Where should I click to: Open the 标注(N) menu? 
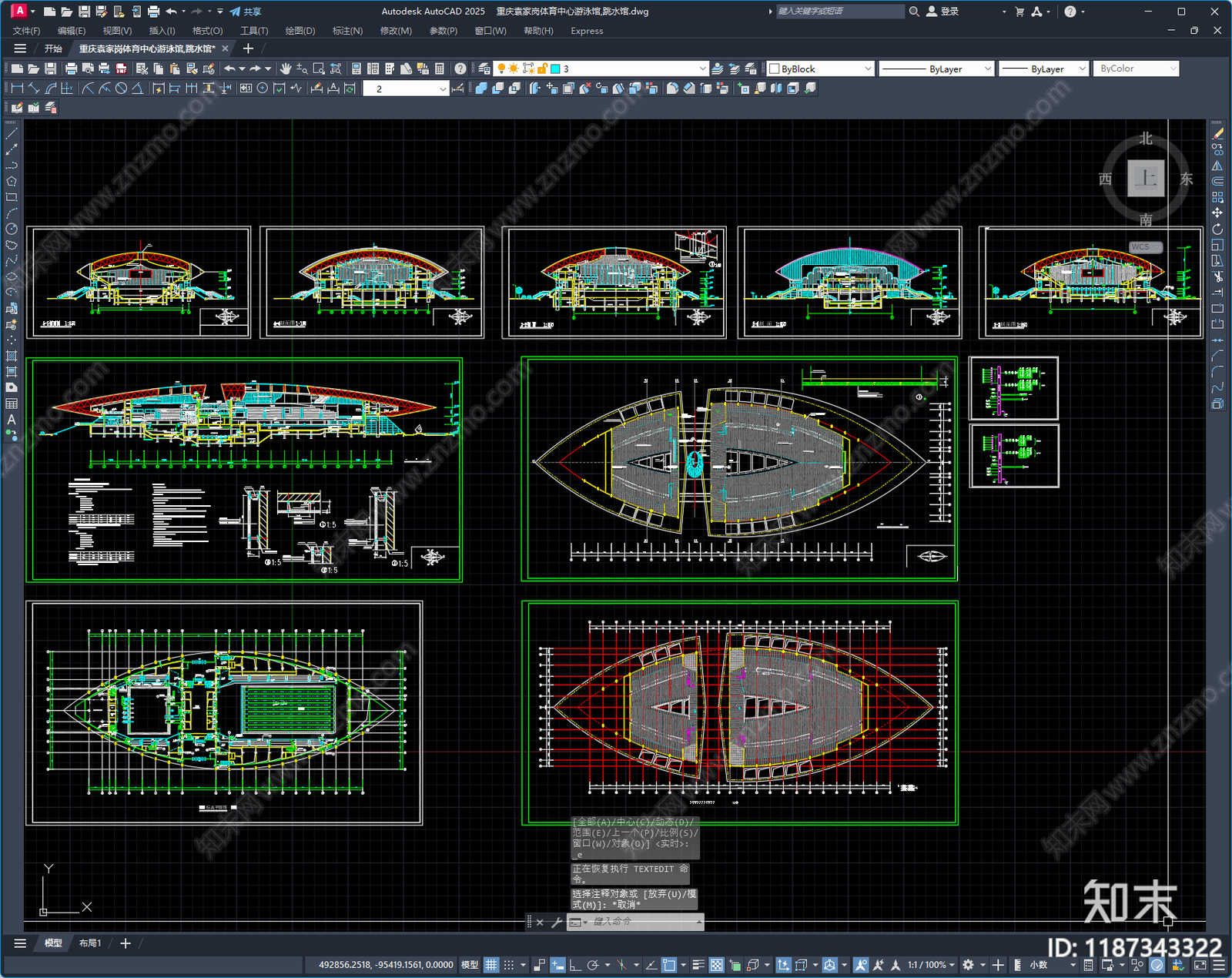(x=347, y=31)
